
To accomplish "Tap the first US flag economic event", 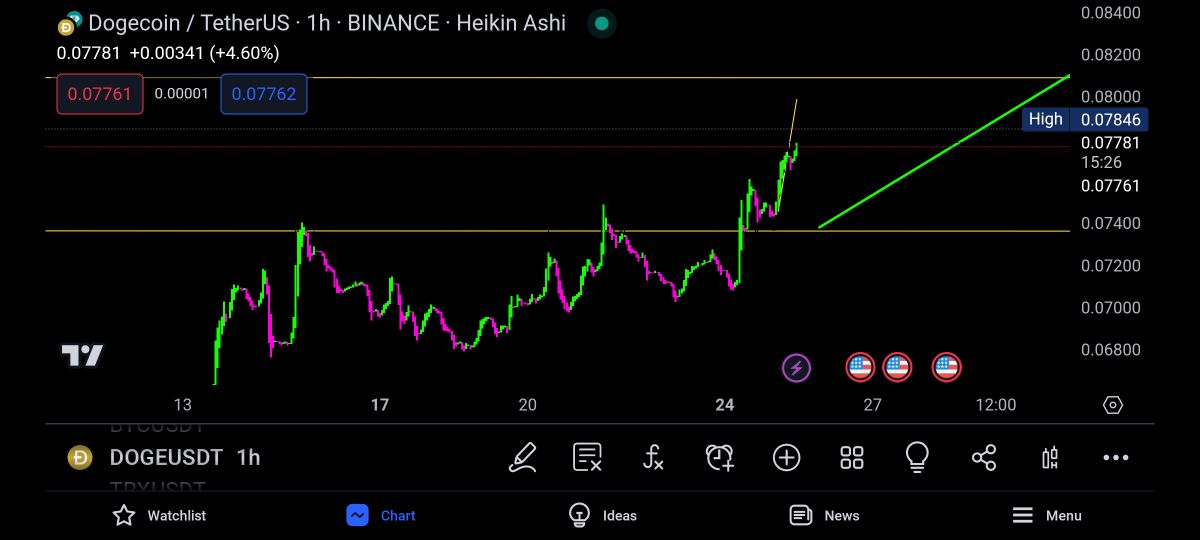I will coord(860,368).
